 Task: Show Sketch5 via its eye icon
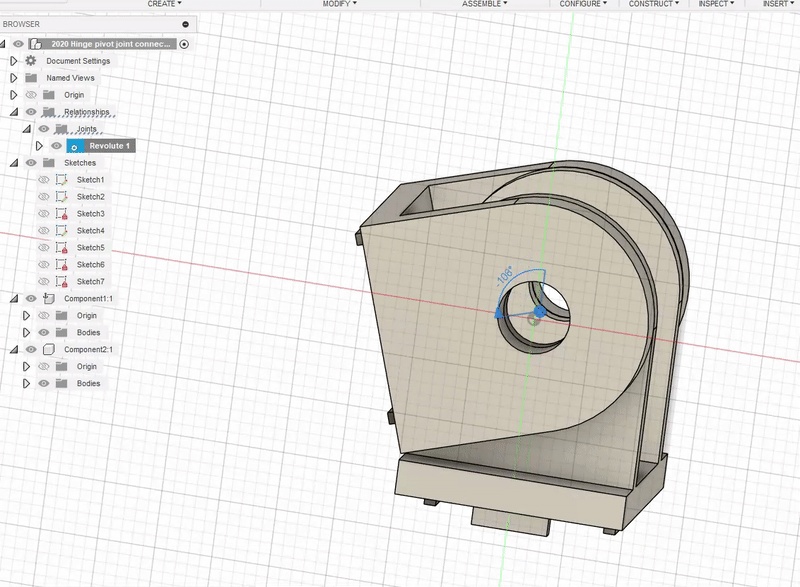[x=44, y=247]
